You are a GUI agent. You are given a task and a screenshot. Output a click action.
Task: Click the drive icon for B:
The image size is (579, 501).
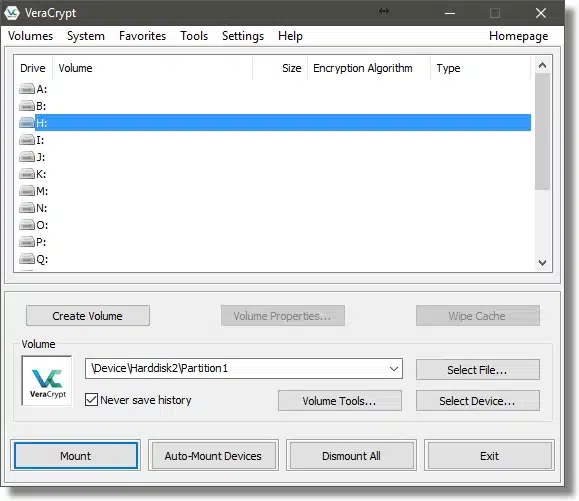(x=27, y=106)
